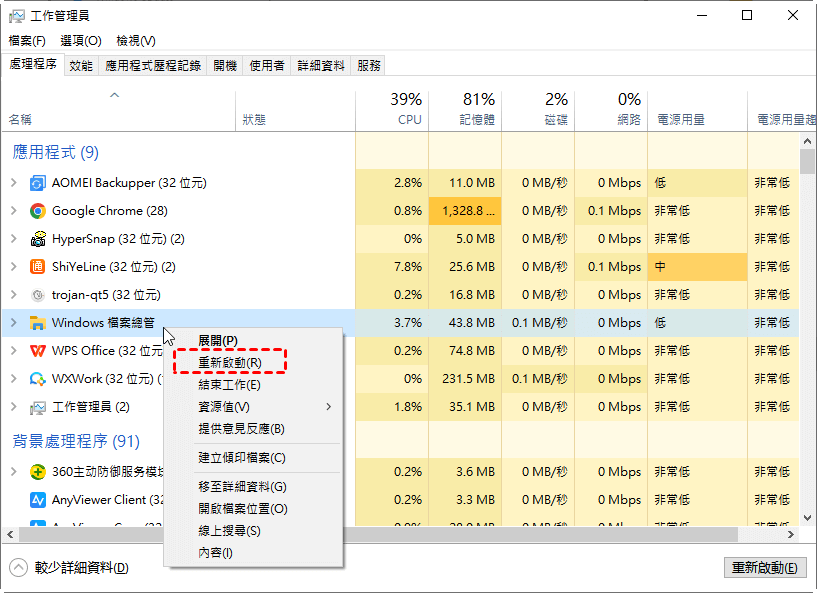The height and width of the screenshot is (593, 817).
Task: Choose 移至詳細資料(G) in context menu
Action: pos(253,487)
